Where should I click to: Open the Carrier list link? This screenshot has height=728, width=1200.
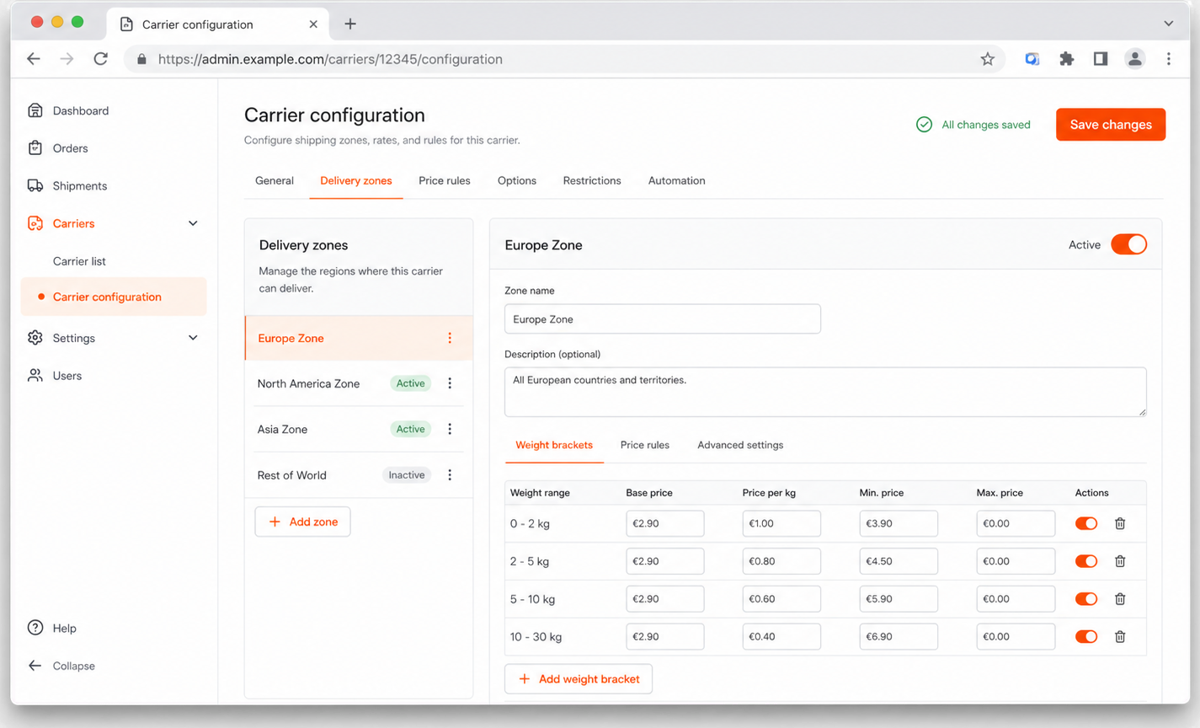click(79, 261)
